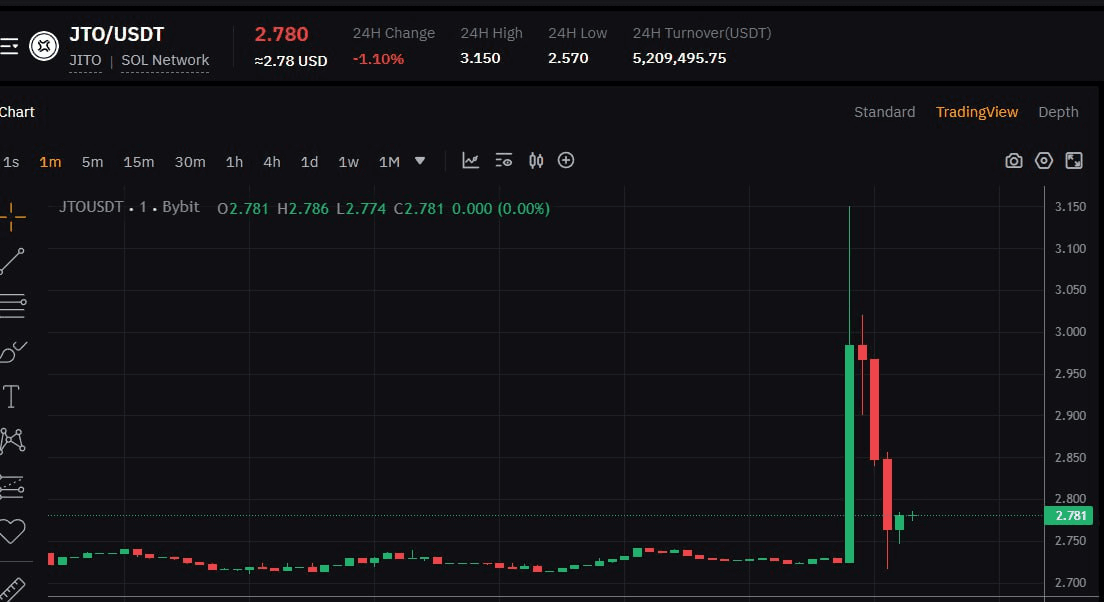1104x602 pixels.
Task: Click the Chart panel heading
Action: tap(17, 112)
